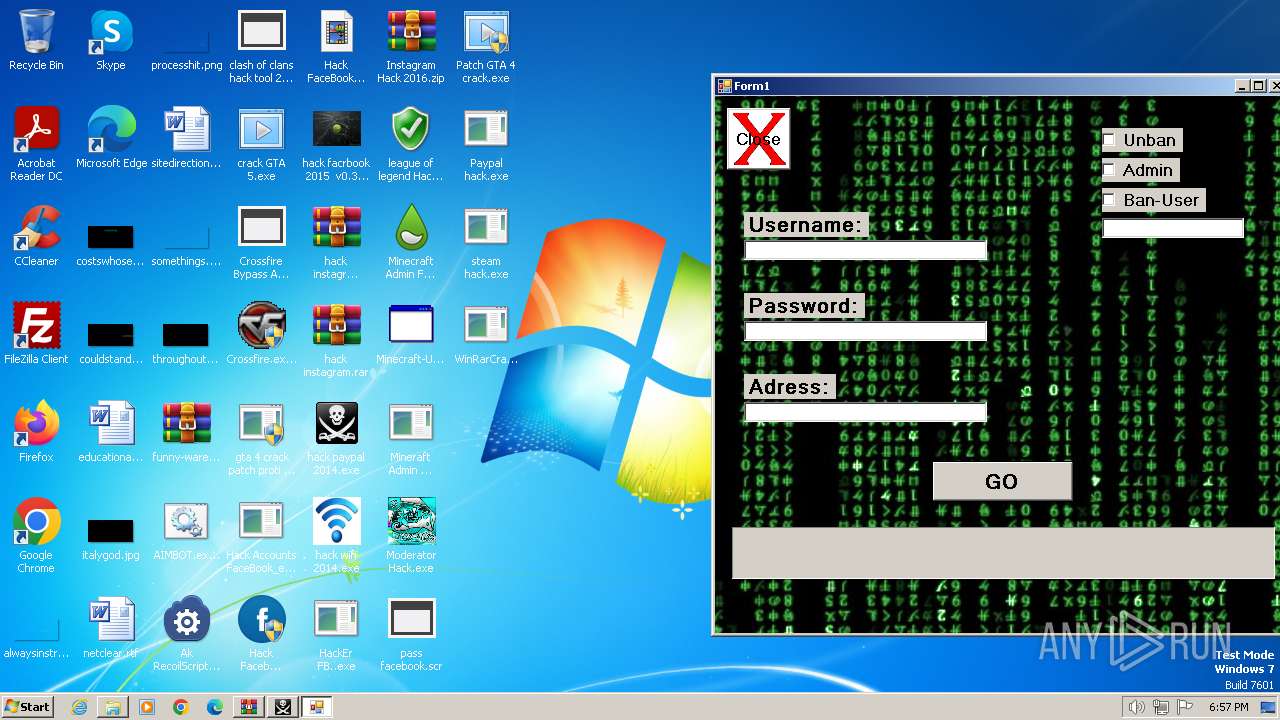Screen dimensions: 1280x720
Task: Select the sitedirection Word document
Action: click(186, 139)
